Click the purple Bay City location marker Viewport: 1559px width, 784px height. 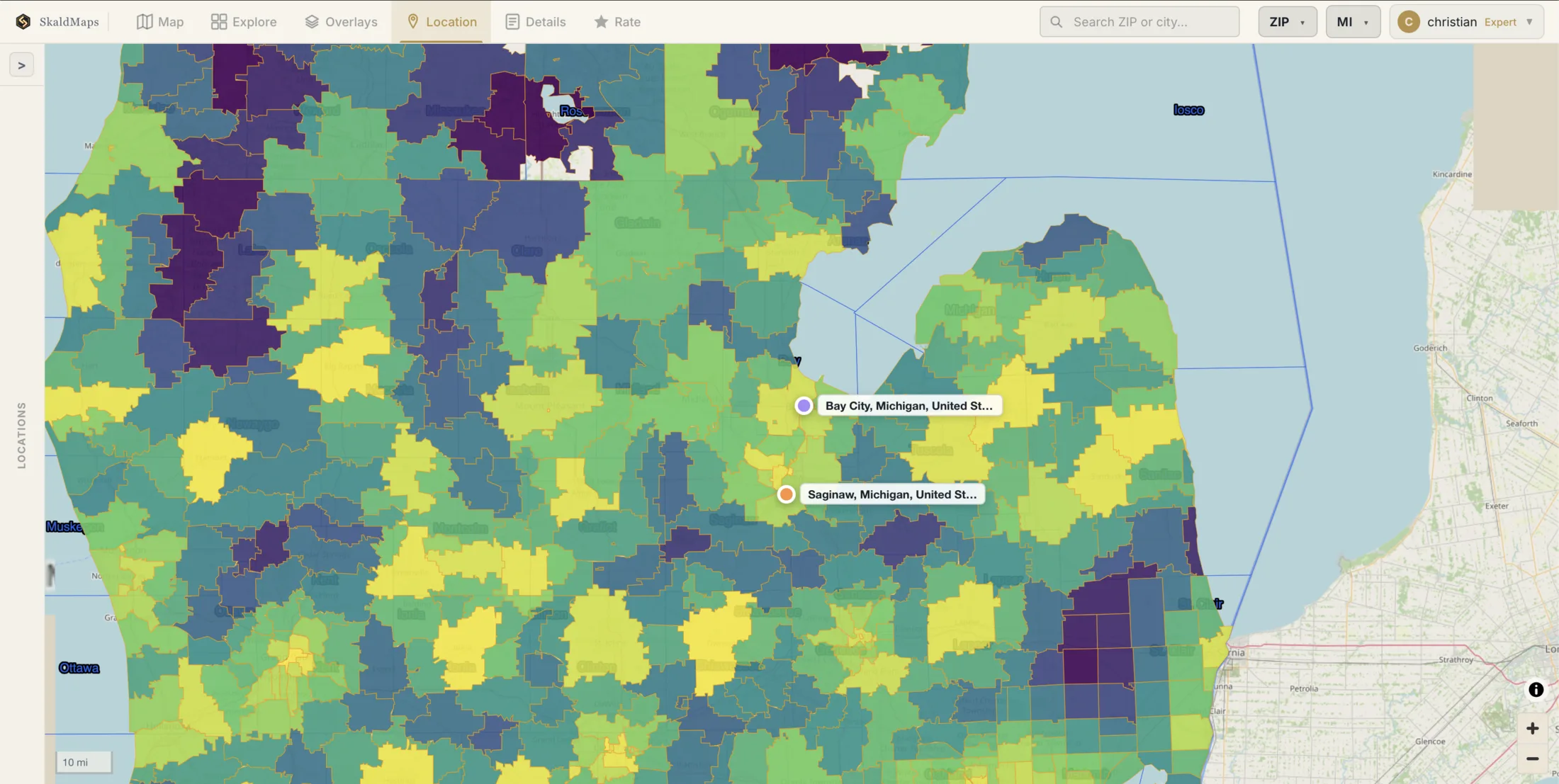tap(804, 406)
